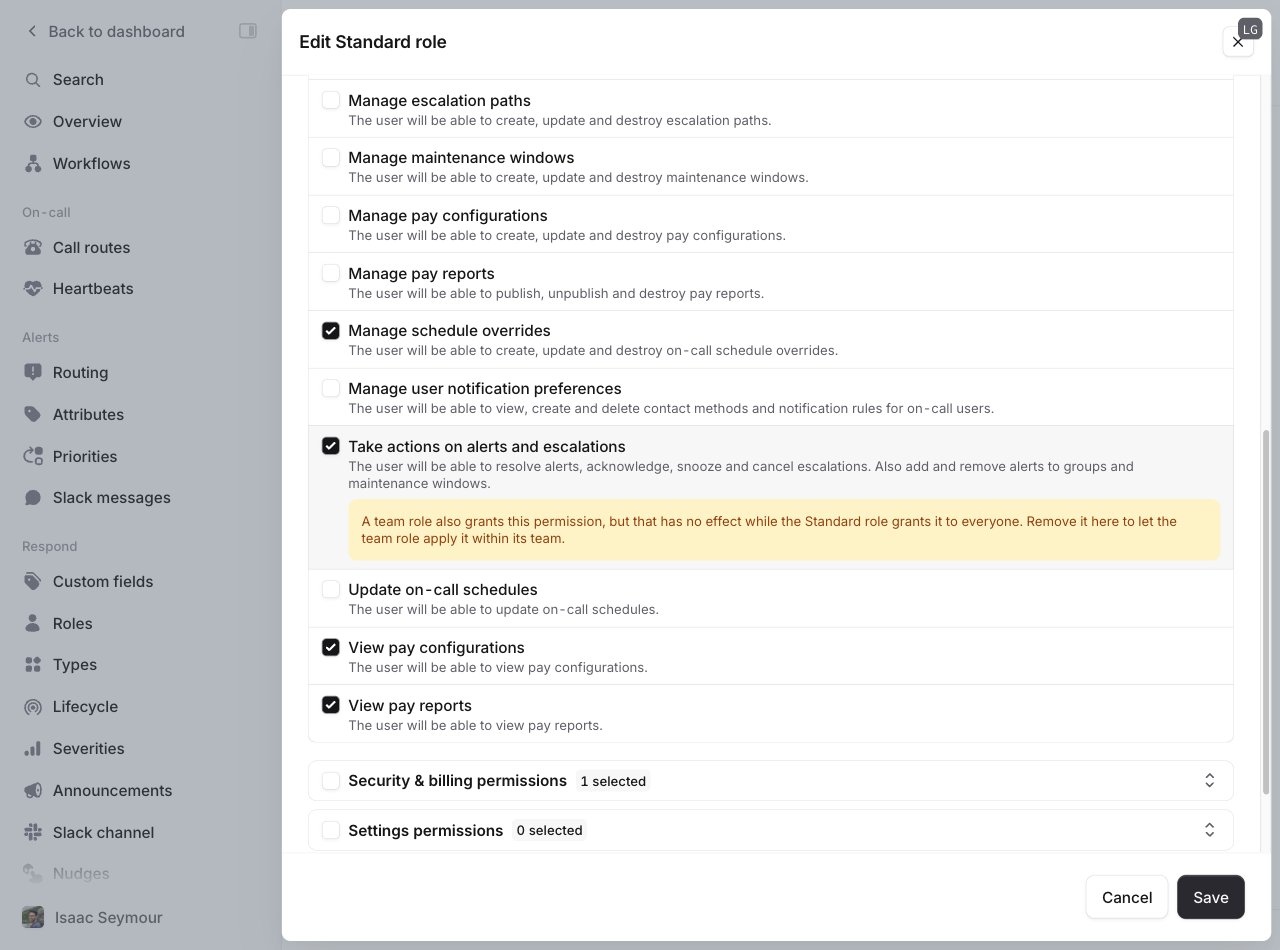
Task: Uncheck Take actions on alerts and escalations
Action: (x=331, y=447)
